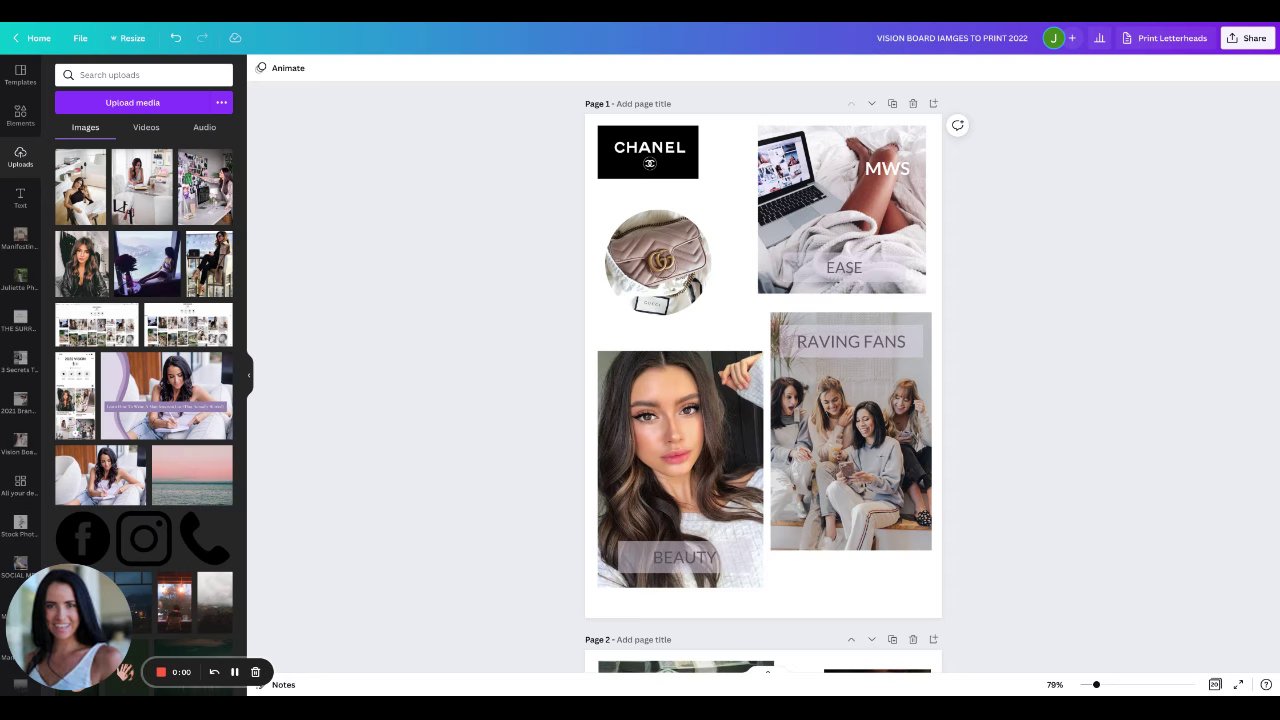Screen dimensions: 1280x720
Task: Duplicate Page 1 using the copy icon
Action: (892, 103)
